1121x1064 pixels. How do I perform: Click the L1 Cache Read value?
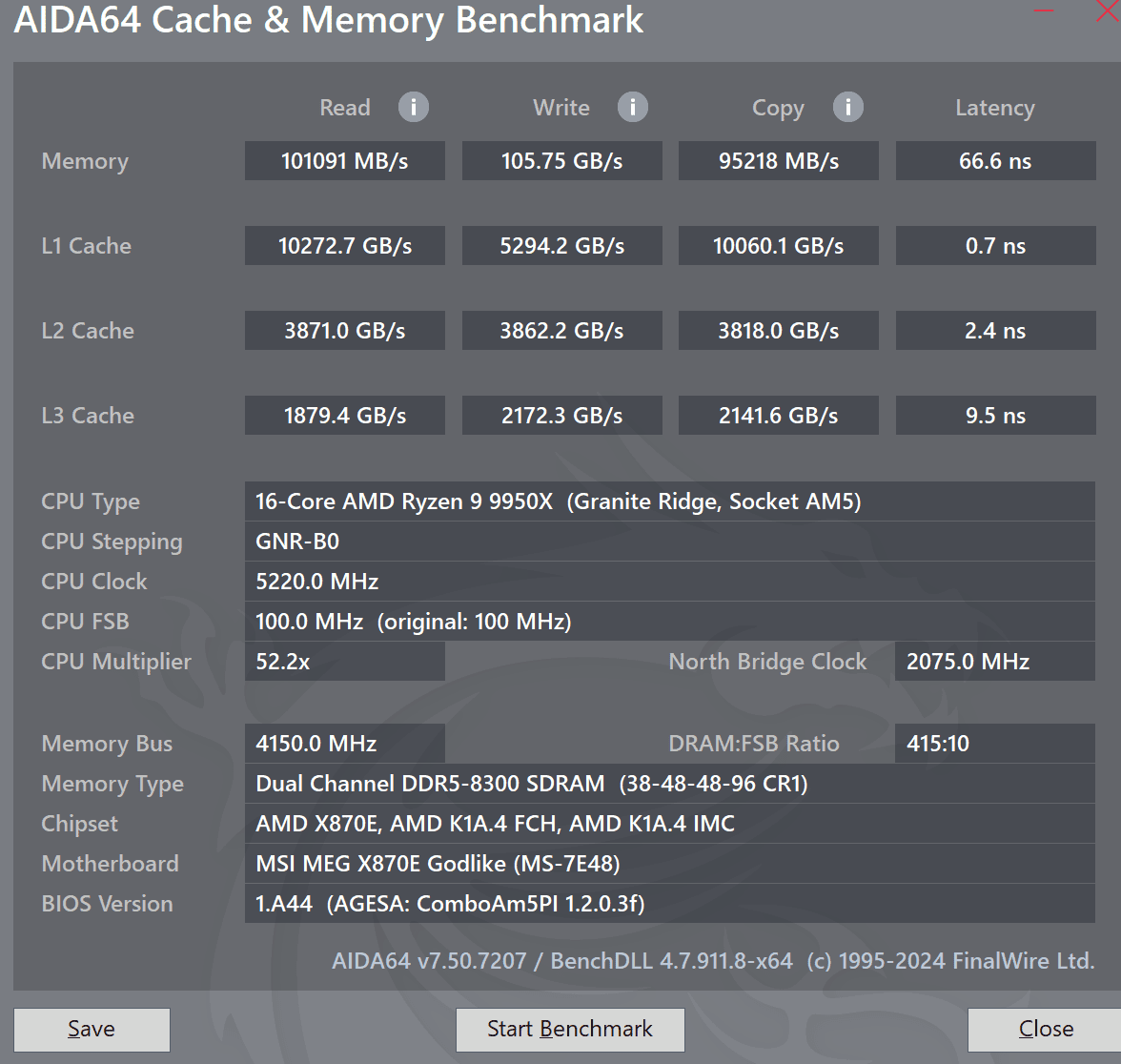344,246
